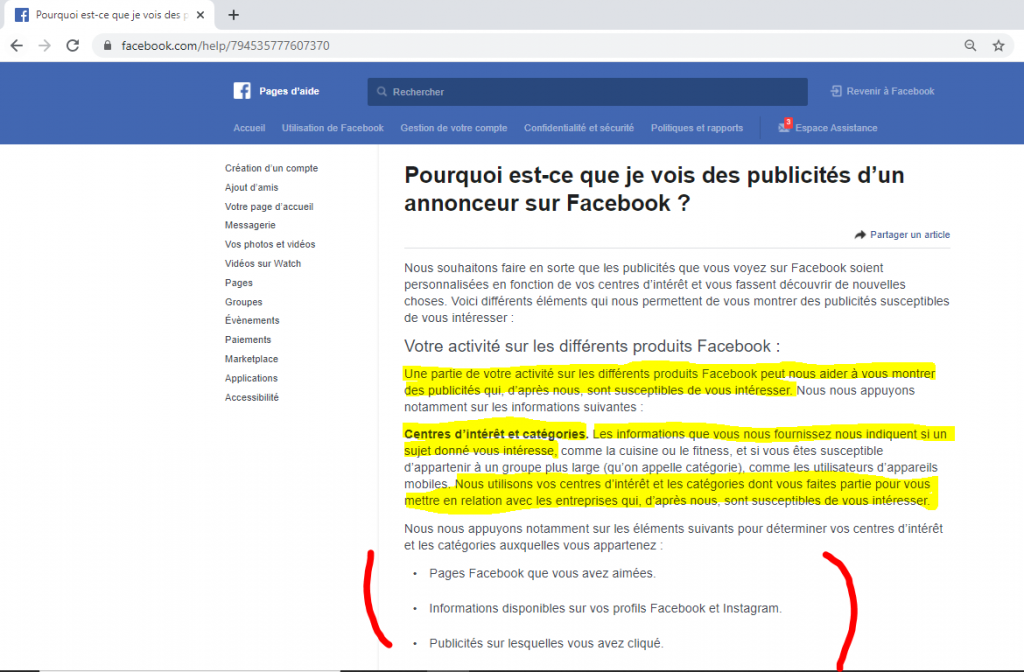The image size is (1024, 672).
Task: Click the magnifier icon in Rechercher box
Action: pyautogui.click(x=382, y=91)
